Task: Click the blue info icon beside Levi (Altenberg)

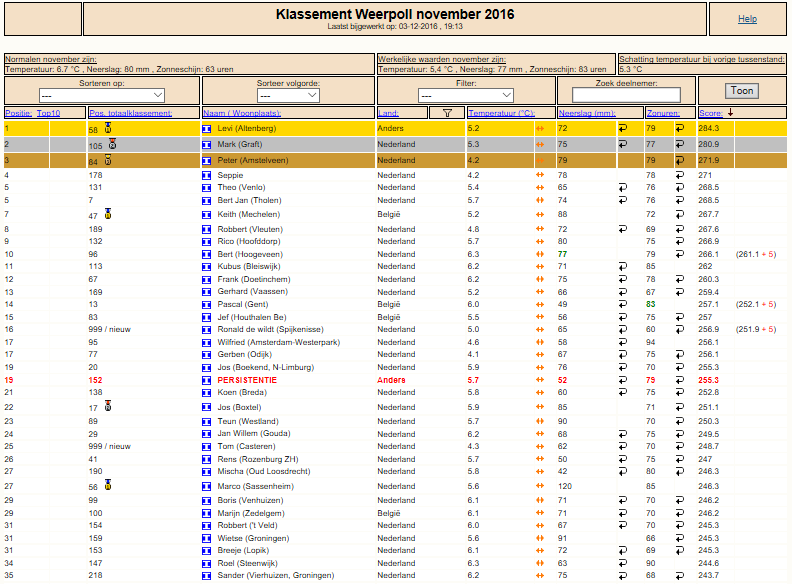Action: pos(207,129)
